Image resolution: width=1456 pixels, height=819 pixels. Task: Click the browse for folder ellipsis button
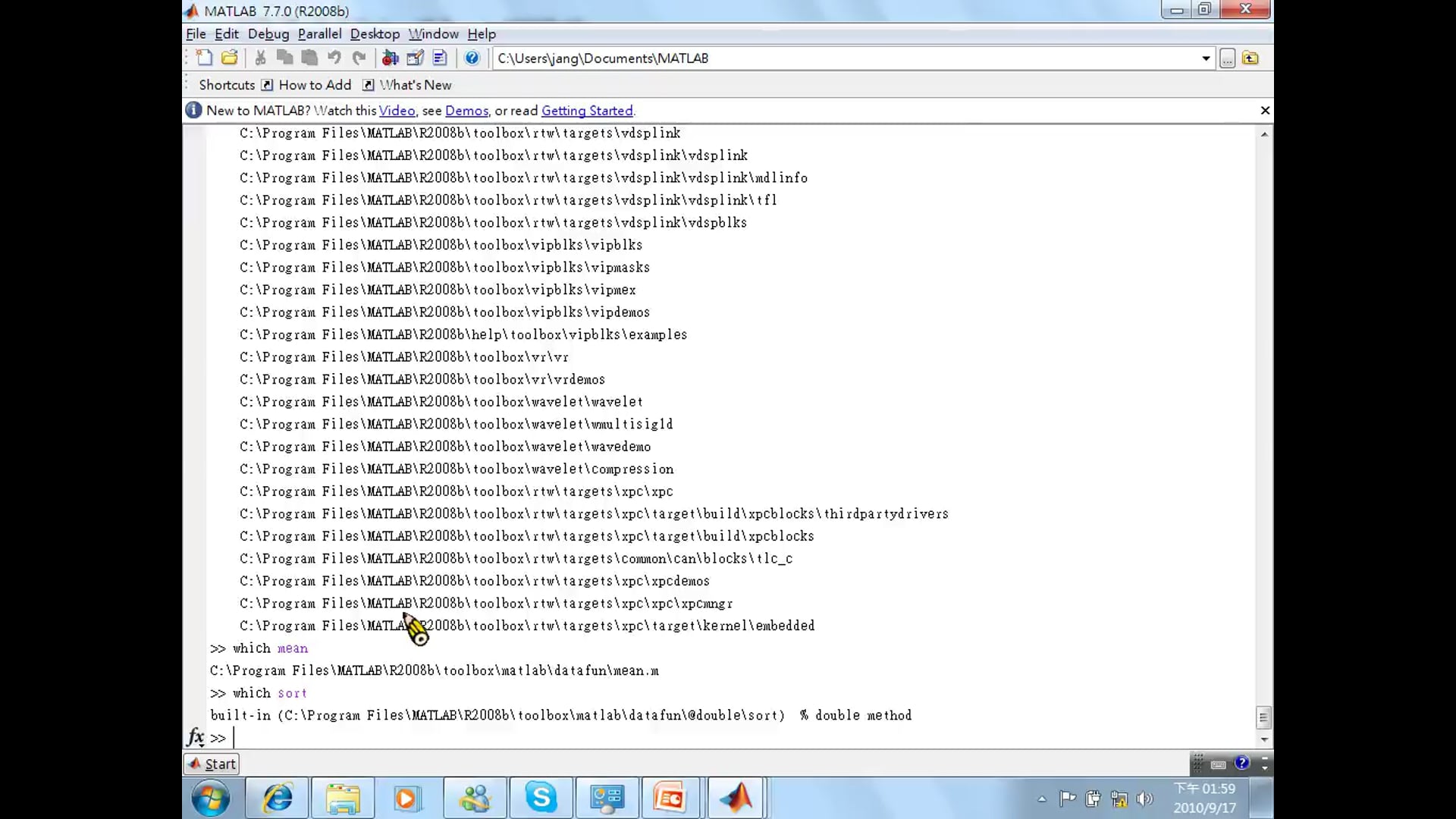coord(1227,58)
